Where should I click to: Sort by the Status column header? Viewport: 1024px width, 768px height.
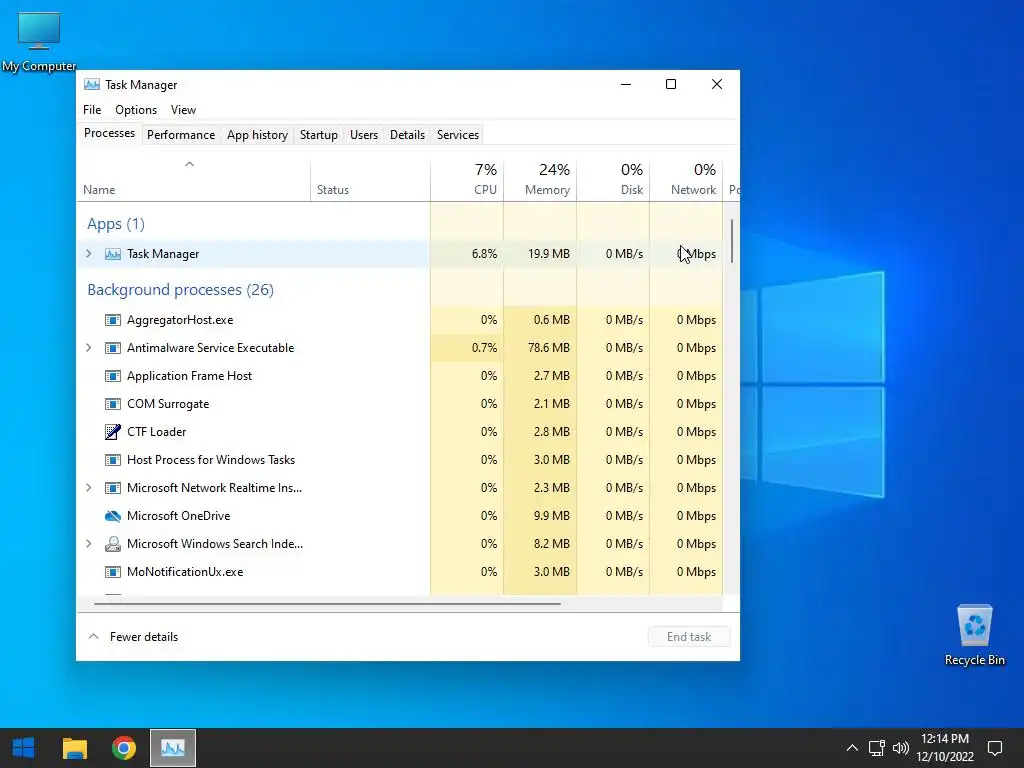point(370,178)
